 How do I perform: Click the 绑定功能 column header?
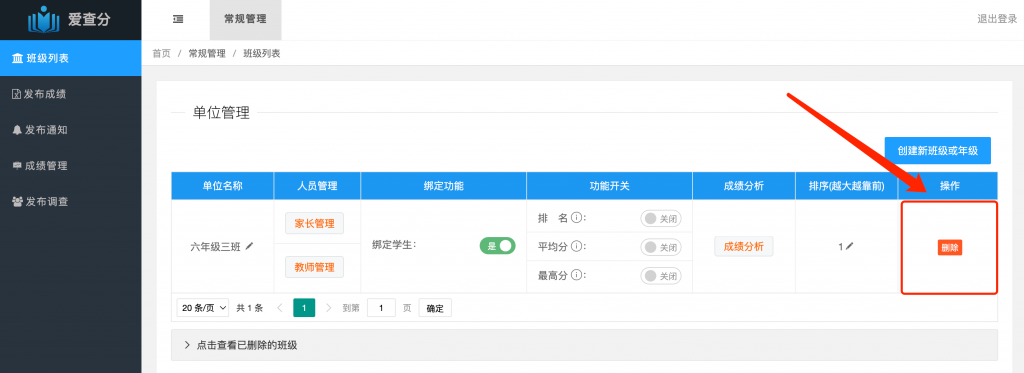click(x=443, y=186)
